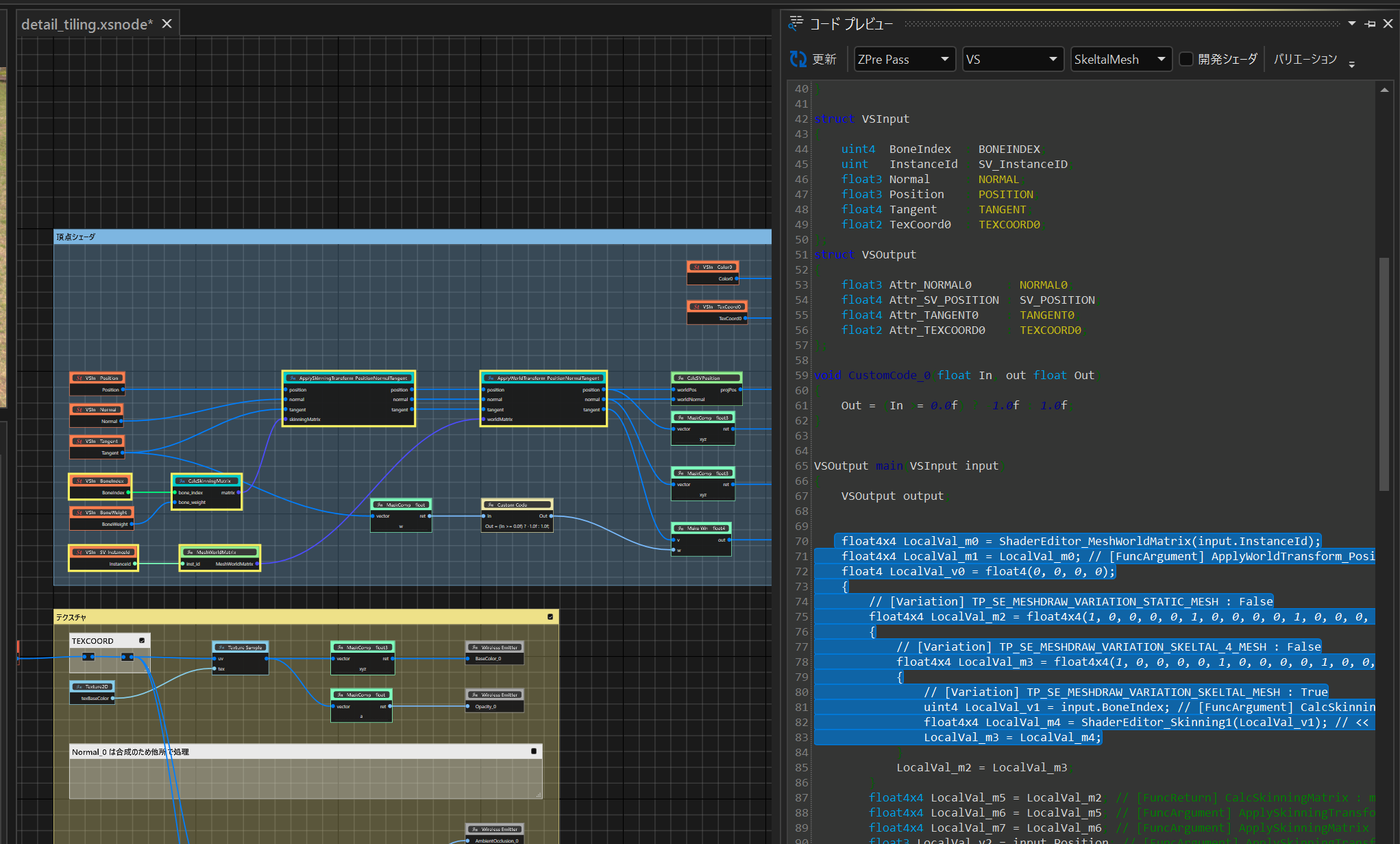Select the Texture Sample node header

pyautogui.click(x=241, y=647)
